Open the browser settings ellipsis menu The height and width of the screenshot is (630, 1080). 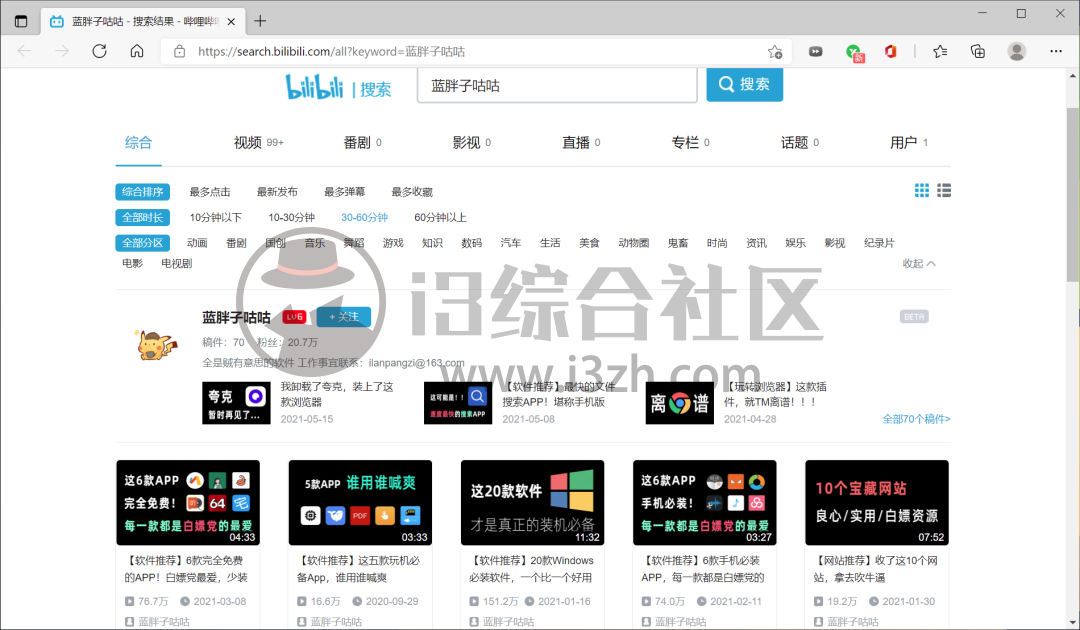click(1056, 52)
